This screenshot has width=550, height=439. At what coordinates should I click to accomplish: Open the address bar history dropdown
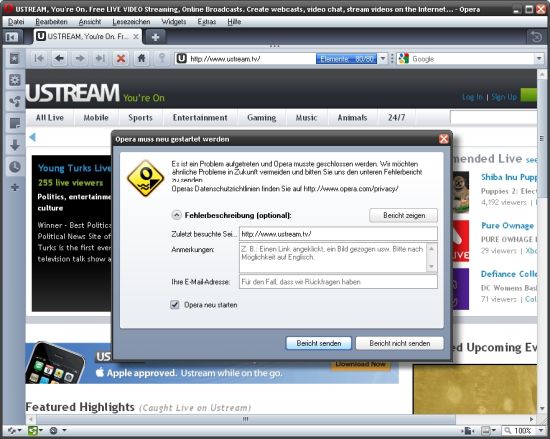[383, 59]
